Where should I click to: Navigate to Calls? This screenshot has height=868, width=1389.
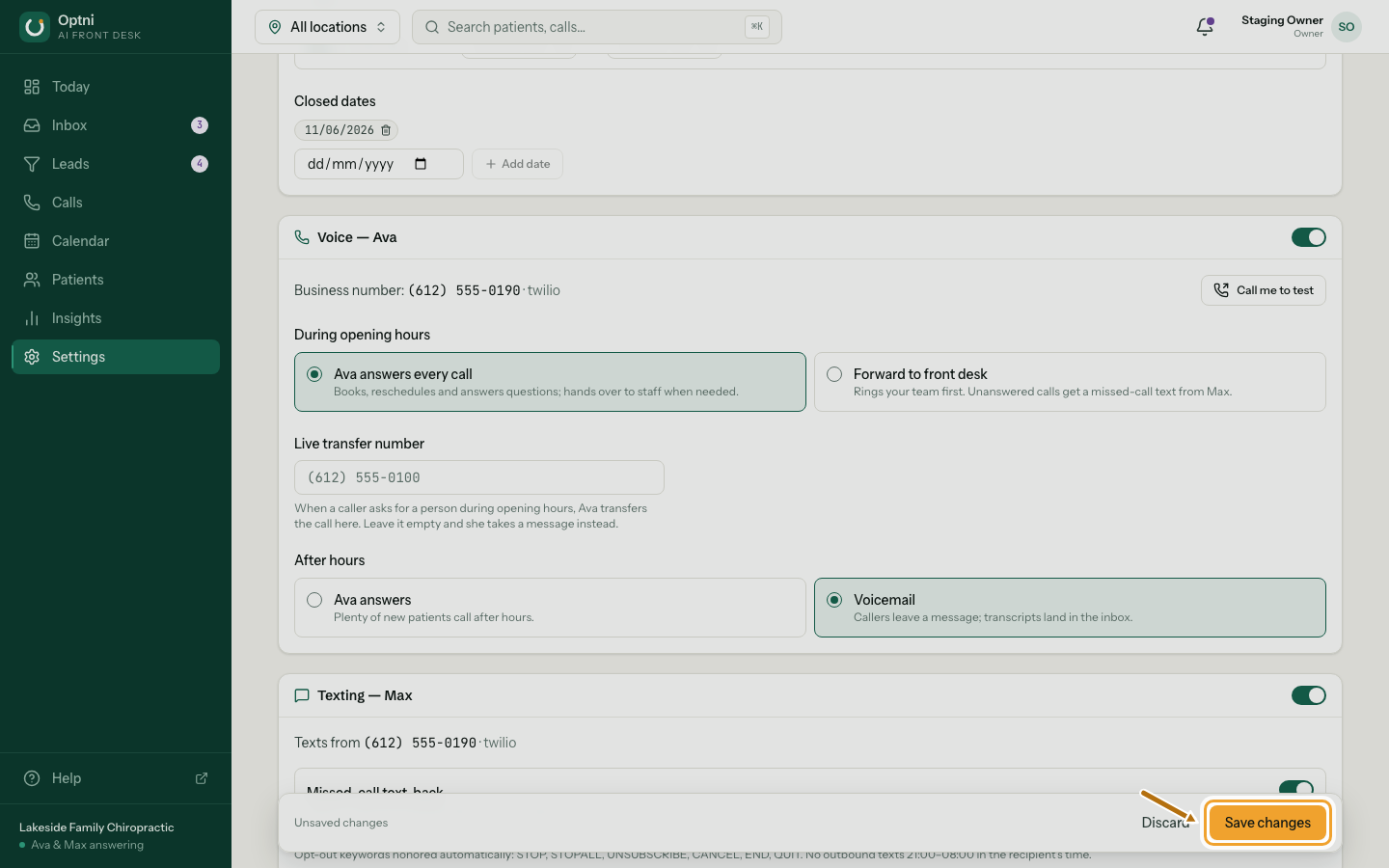coord(116,203)
